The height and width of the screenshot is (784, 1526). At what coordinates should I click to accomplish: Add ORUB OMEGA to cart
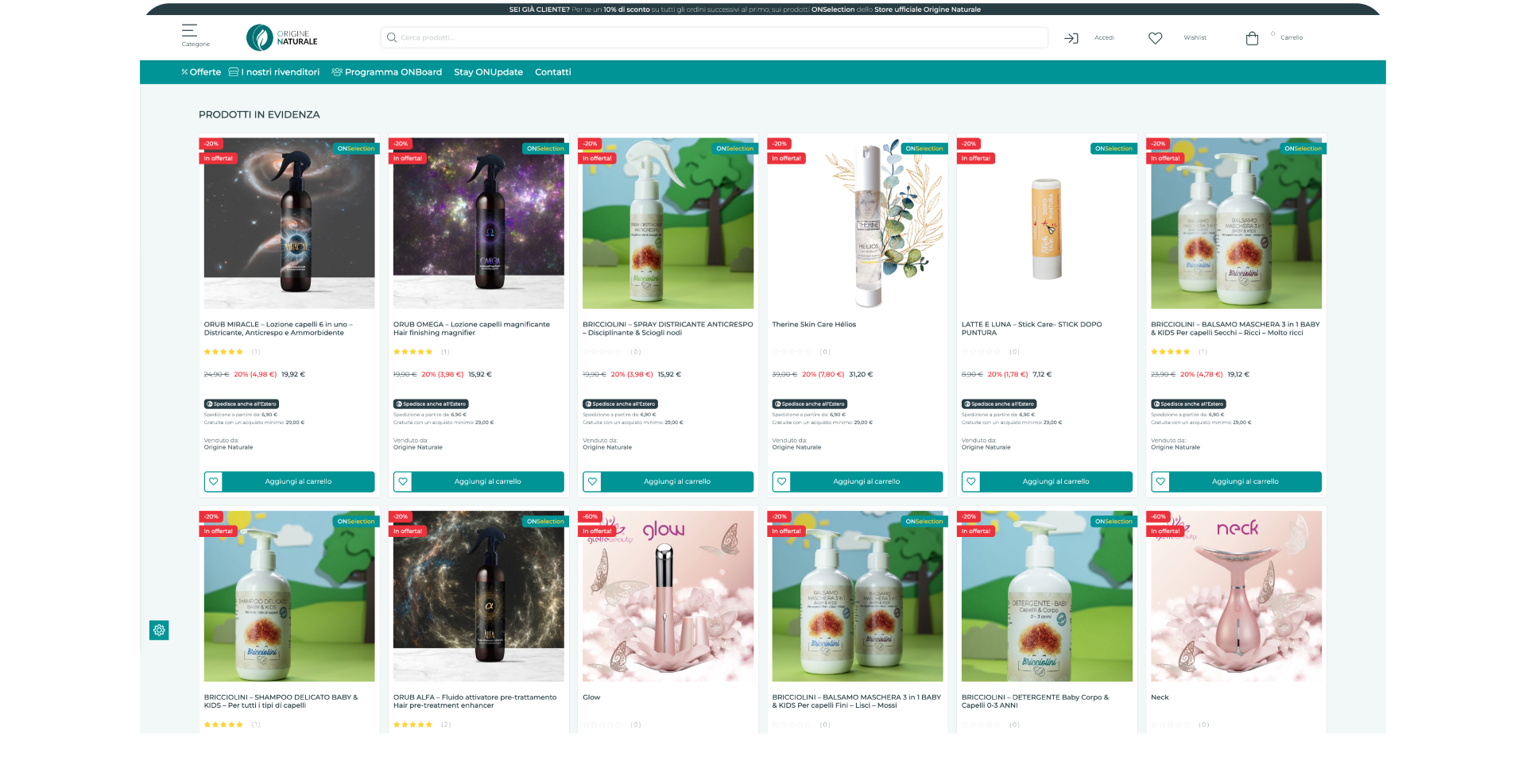click(x=487, y=481)
